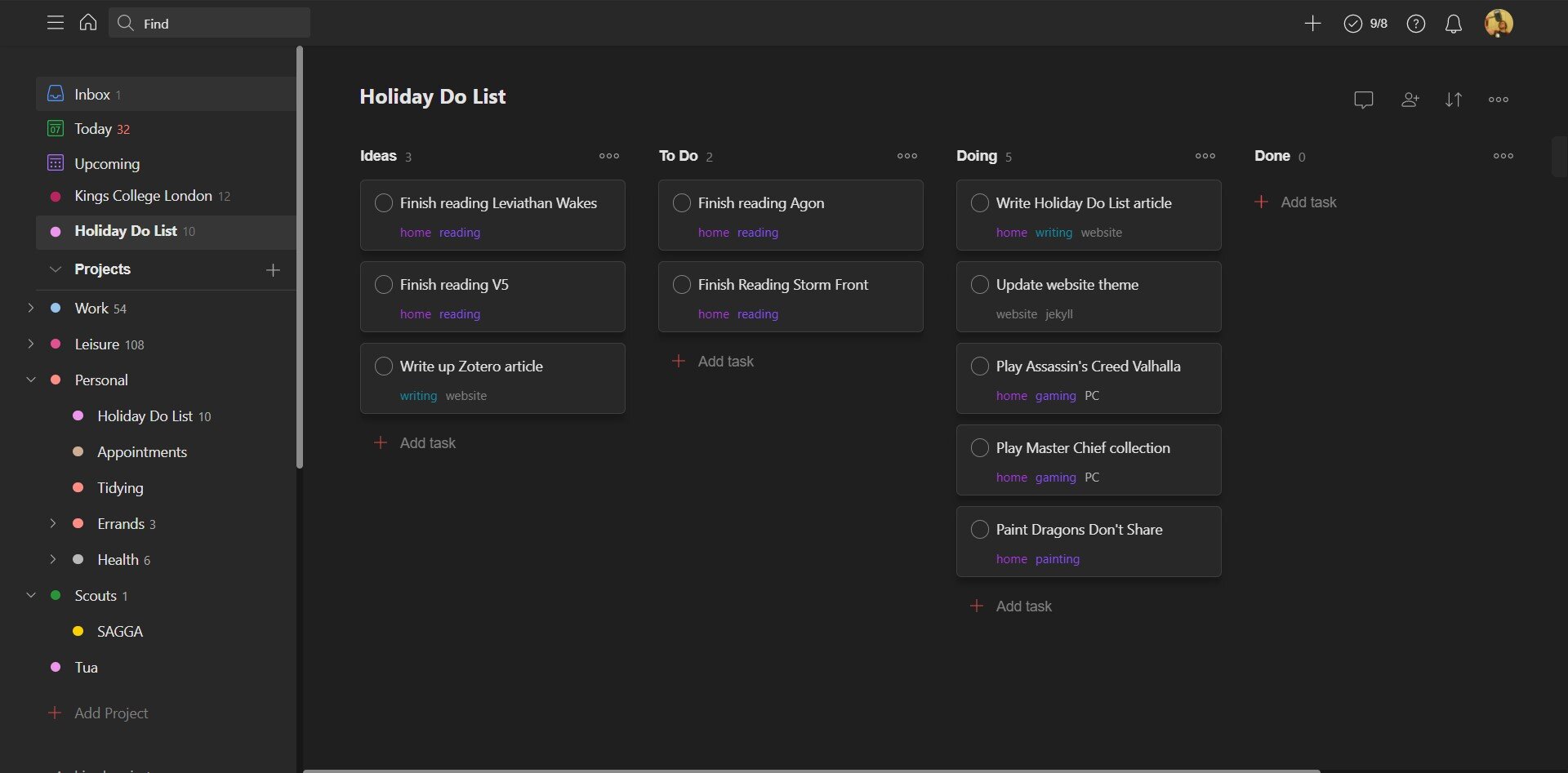Open Done section options menu
The image size is (1568, 773).
(x=1503, y=156)
